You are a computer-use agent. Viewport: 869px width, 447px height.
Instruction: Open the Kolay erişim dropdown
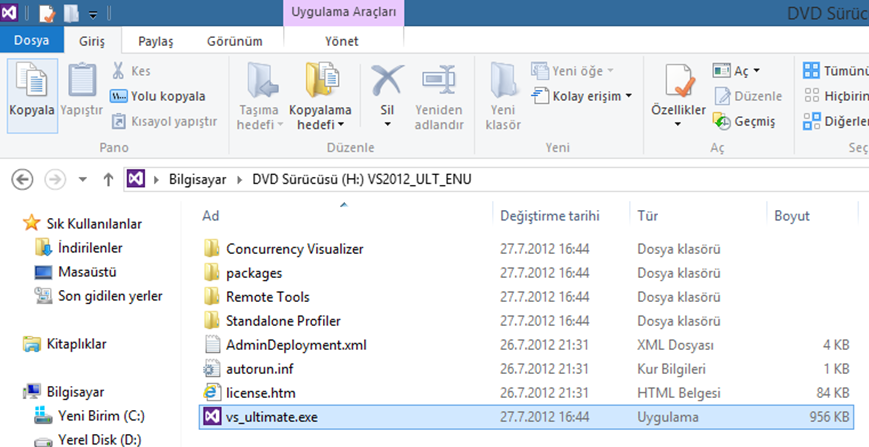(x=581, y=96)
